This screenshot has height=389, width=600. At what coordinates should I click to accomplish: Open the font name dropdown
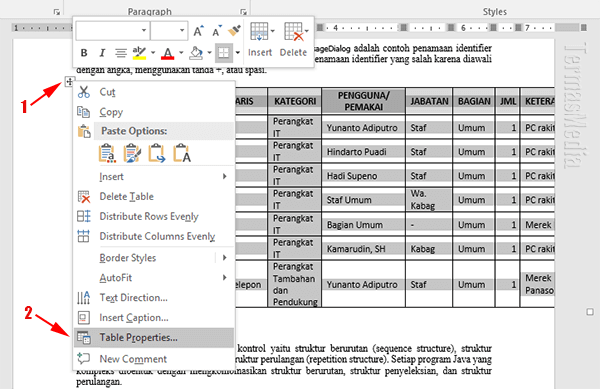144,30
